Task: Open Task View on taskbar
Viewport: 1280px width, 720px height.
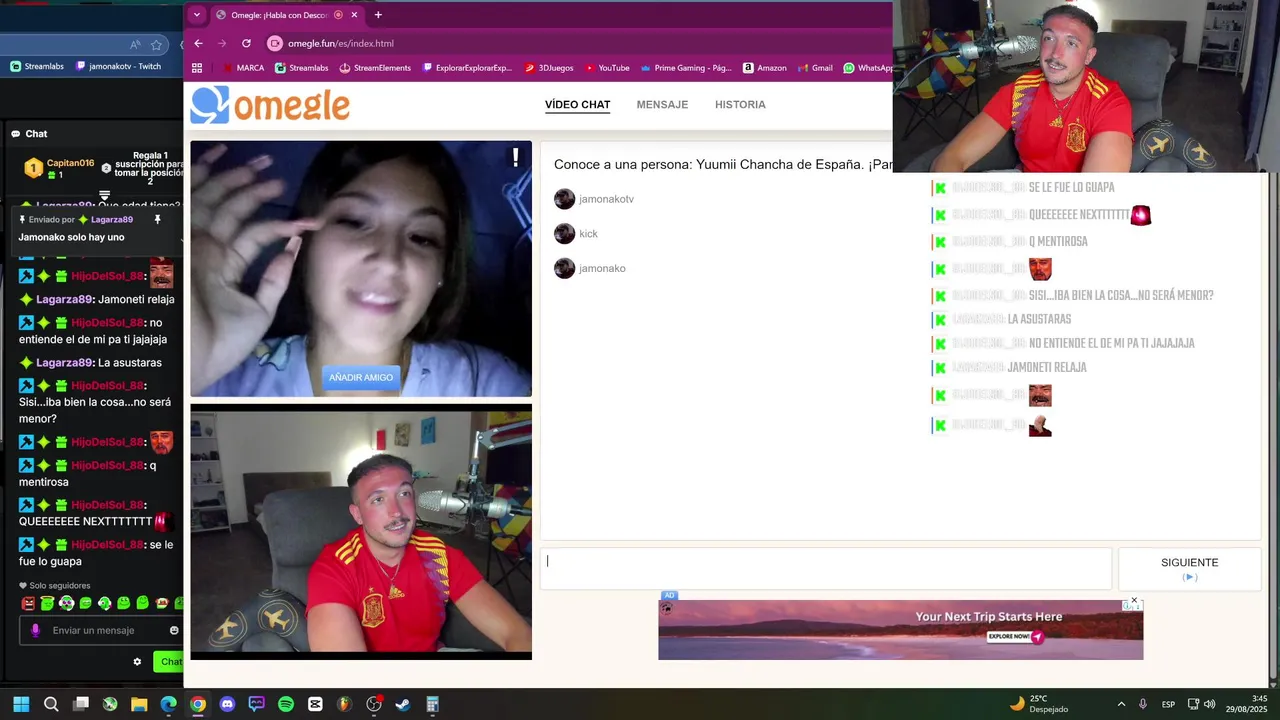Action: click(81, 704)
